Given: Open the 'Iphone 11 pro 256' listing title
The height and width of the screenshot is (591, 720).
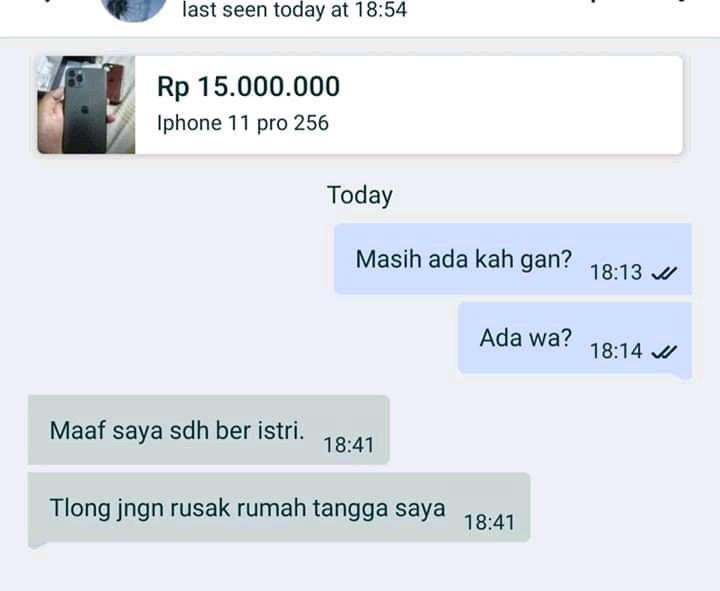Looking at the screenshot, I should tap(243, 123).
